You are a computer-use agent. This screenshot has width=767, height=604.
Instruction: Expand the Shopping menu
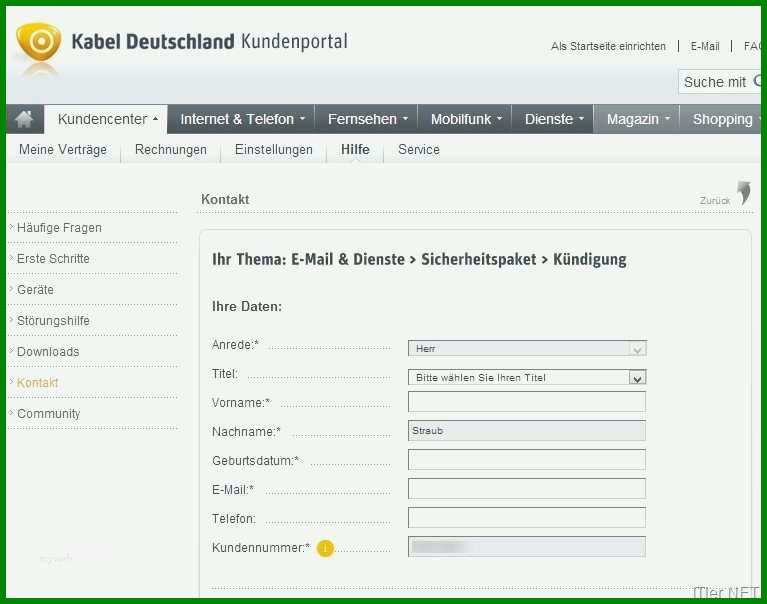pyautogui.click(x=723, y=119)
